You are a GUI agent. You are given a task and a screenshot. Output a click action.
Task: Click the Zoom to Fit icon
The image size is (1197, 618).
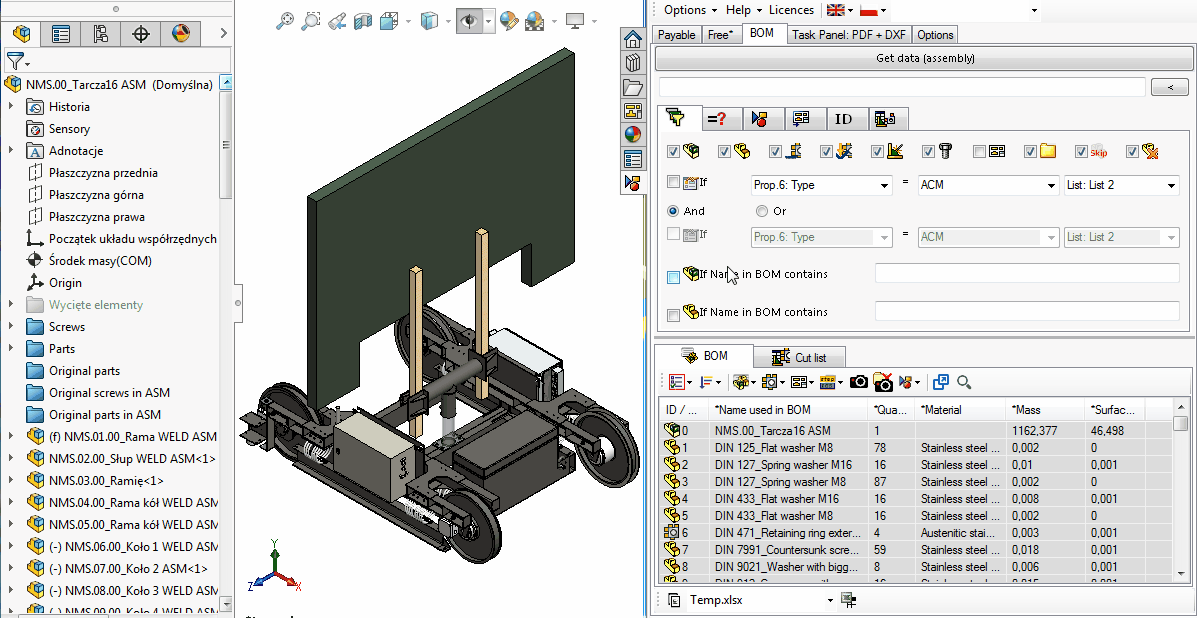pos(285,21)
